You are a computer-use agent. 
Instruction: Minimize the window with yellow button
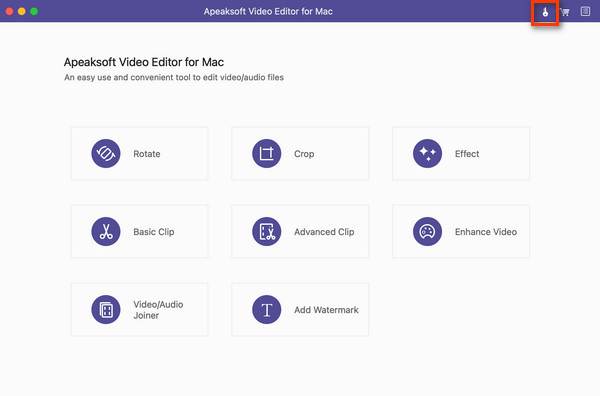[x=22, y=11]
